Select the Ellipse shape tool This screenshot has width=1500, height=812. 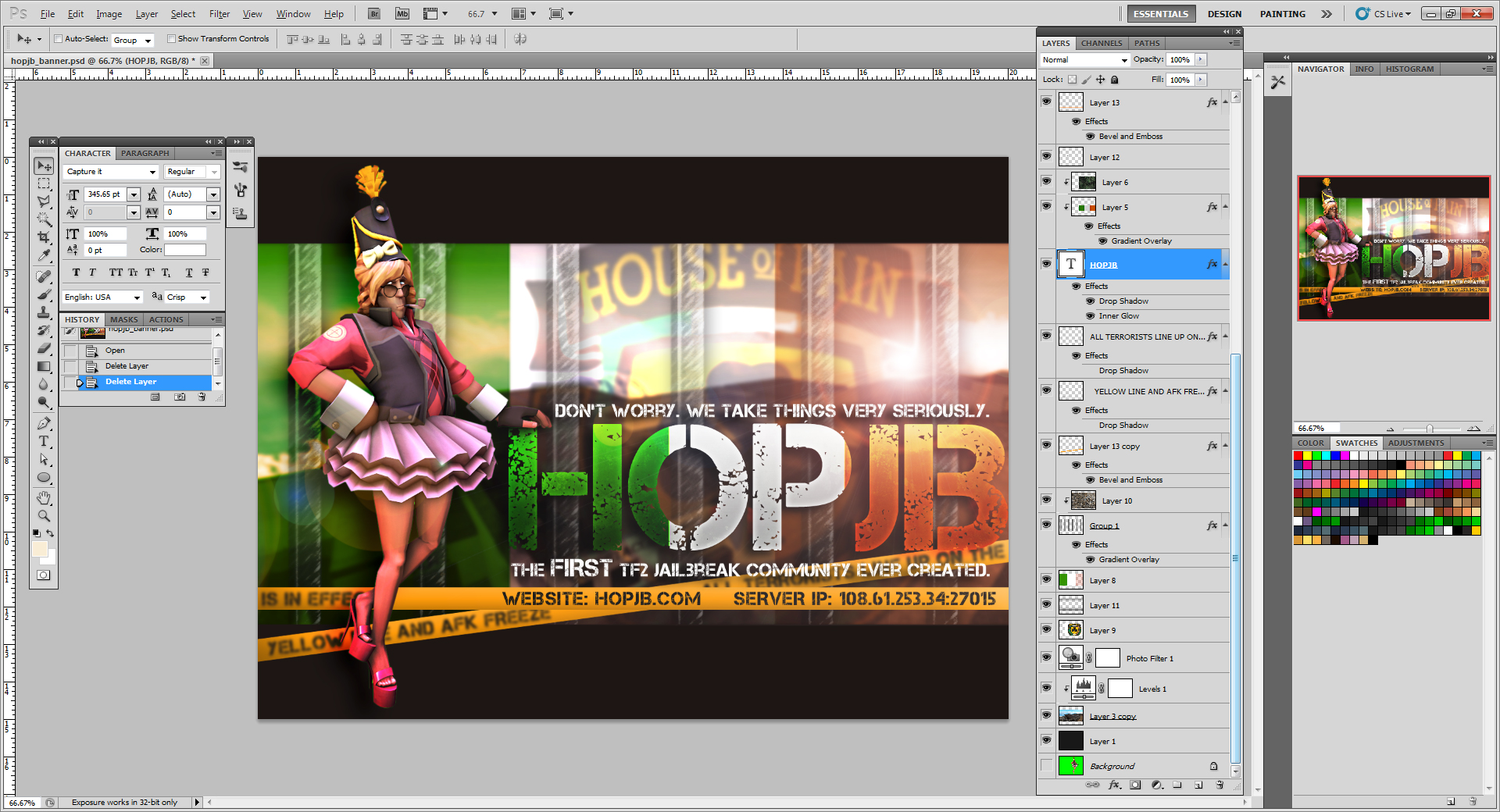coord(44,477)
